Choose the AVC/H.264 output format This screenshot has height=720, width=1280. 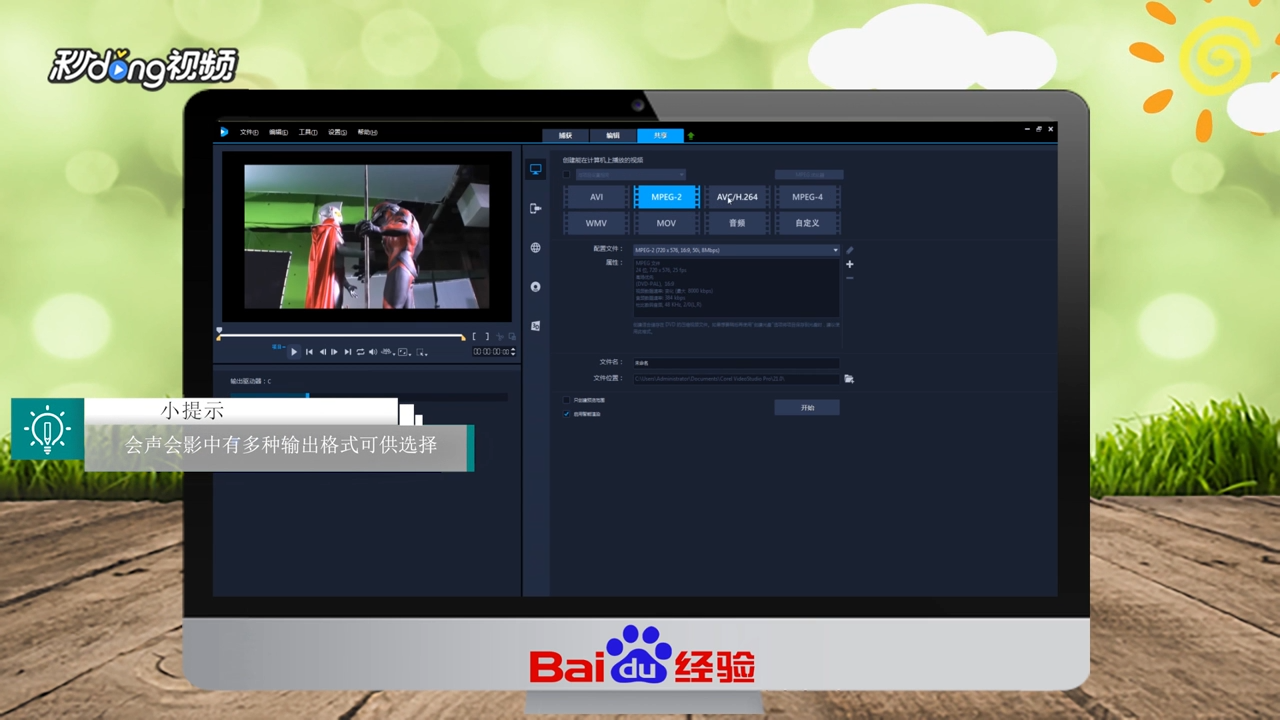[737, 197]
